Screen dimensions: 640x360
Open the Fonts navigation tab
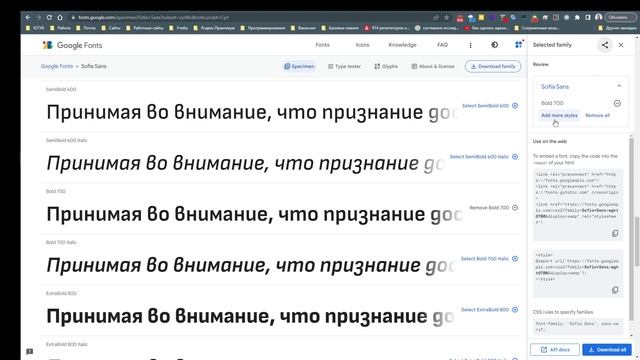point(322,45)
